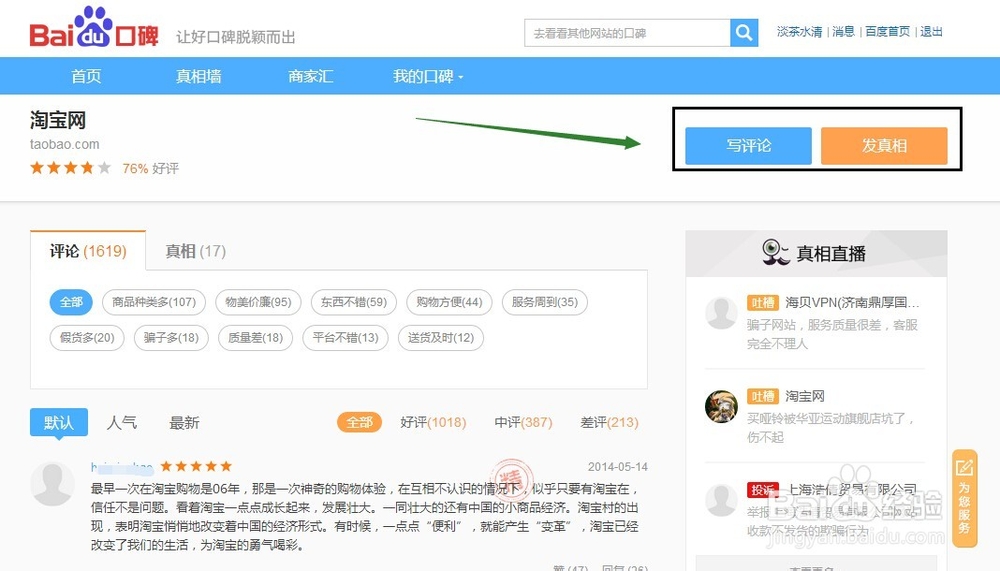
Task: Click the review date 2014-05-14
Action: pos(617,466)
